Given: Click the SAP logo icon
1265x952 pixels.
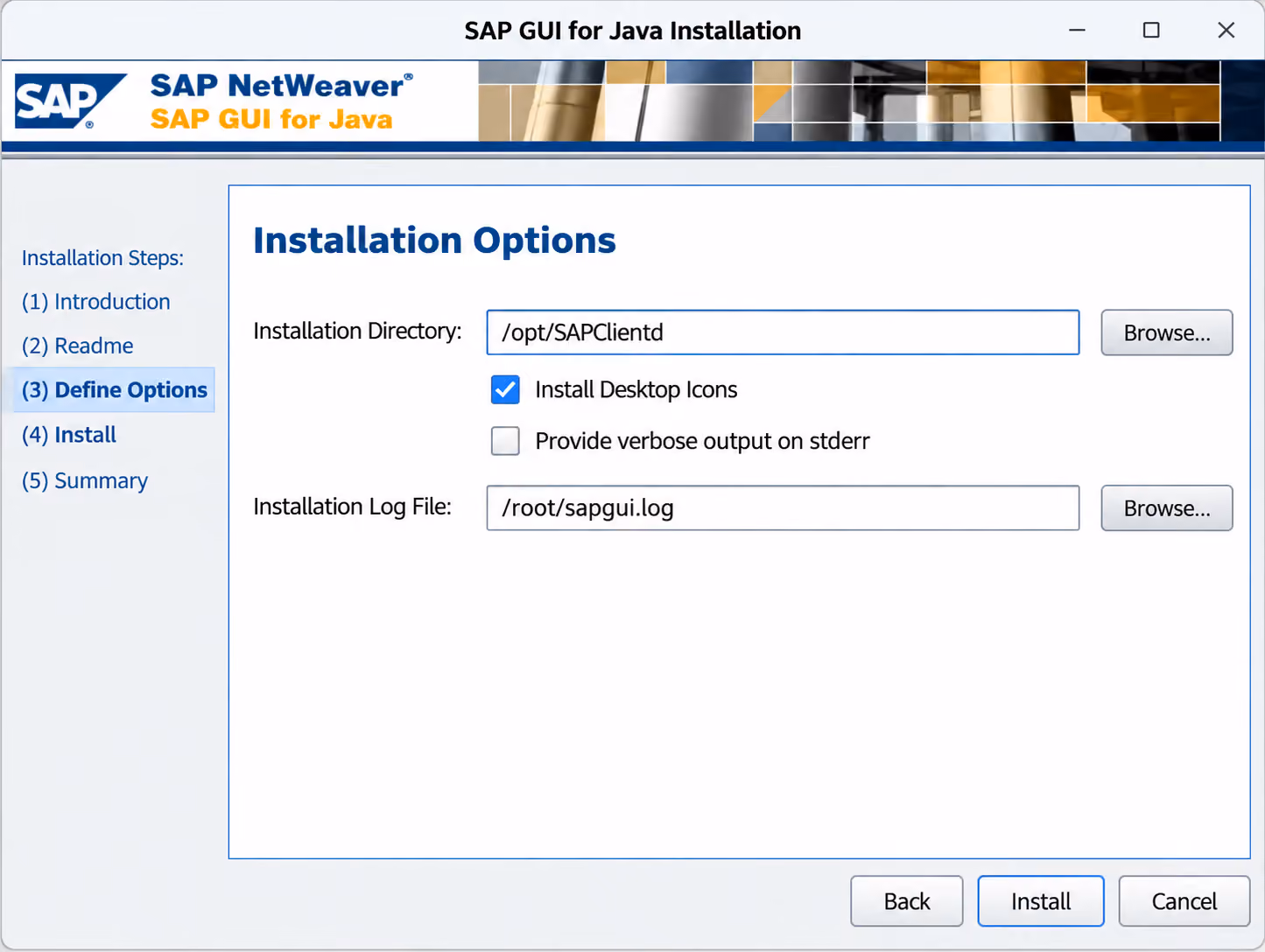Looking at the screenshot, I should tap(70, 101).
